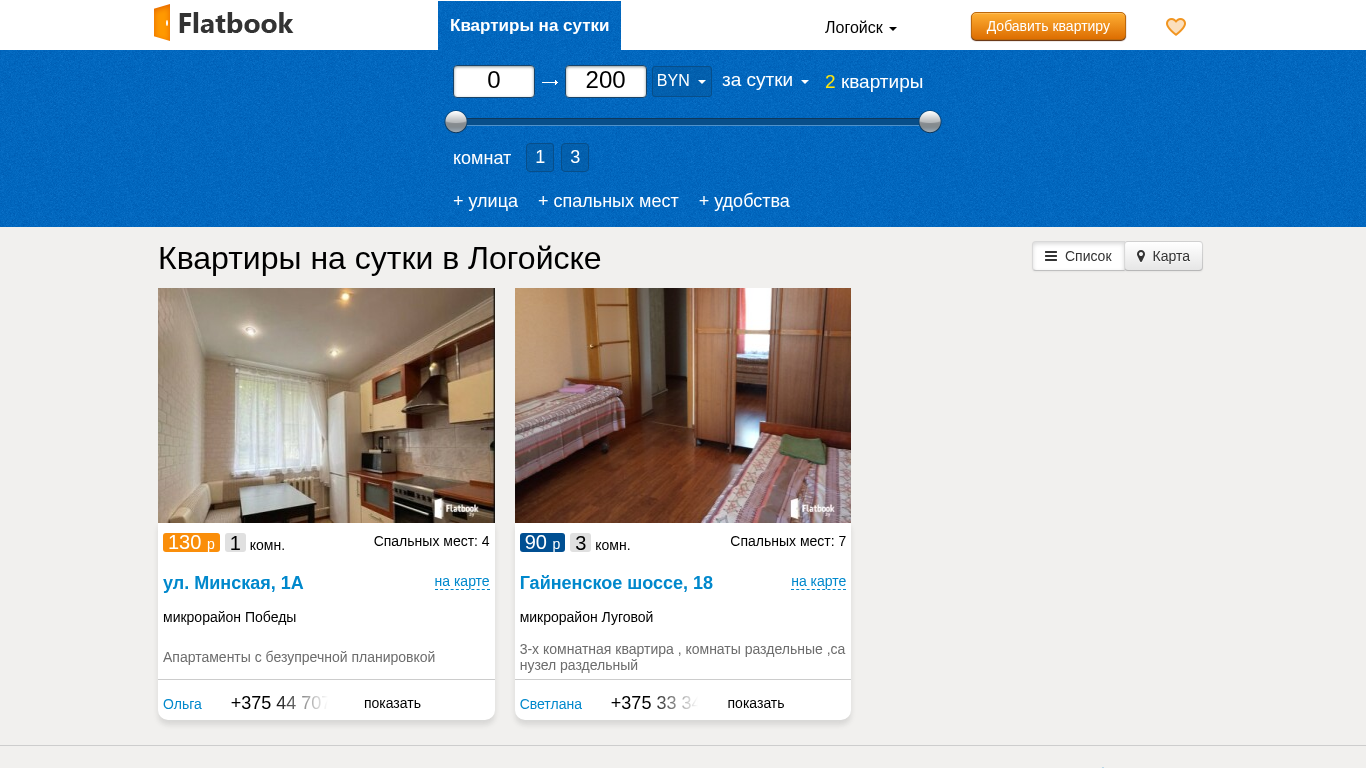The height and width of the screenshot is (768, 1366).
Task: Expand the '+ спальных мест' filter
Action: click(608, 201)
